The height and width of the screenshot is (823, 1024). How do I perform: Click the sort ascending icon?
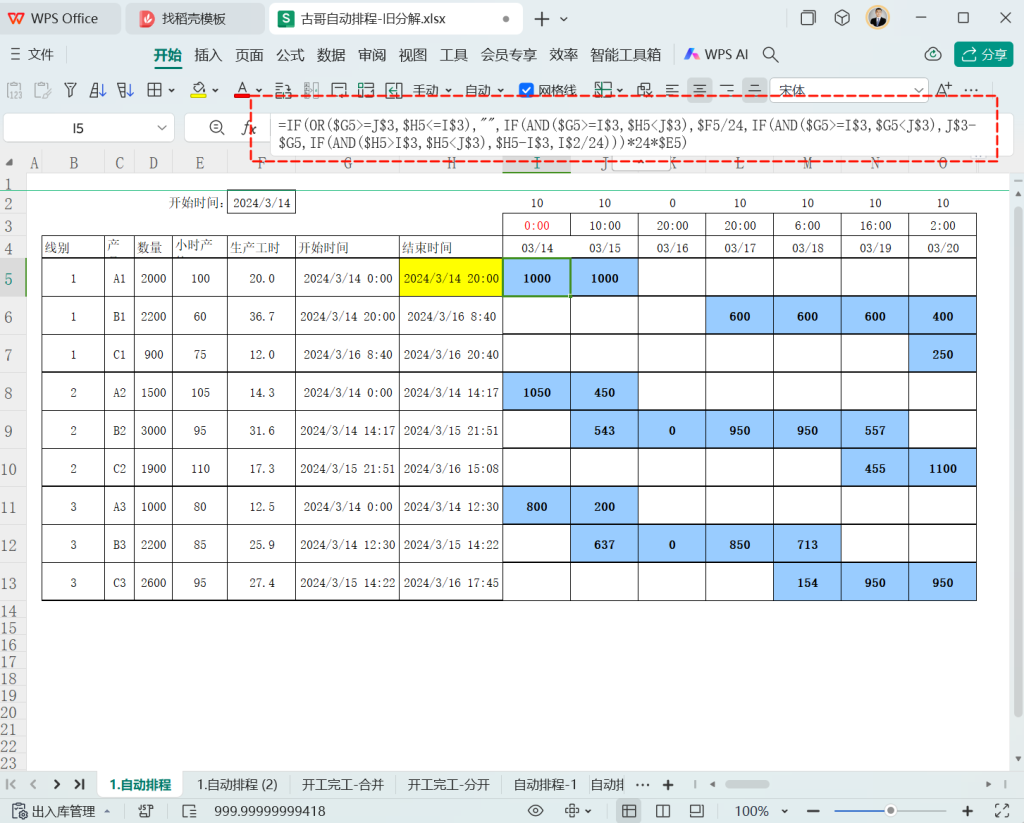tap(98, 89)
